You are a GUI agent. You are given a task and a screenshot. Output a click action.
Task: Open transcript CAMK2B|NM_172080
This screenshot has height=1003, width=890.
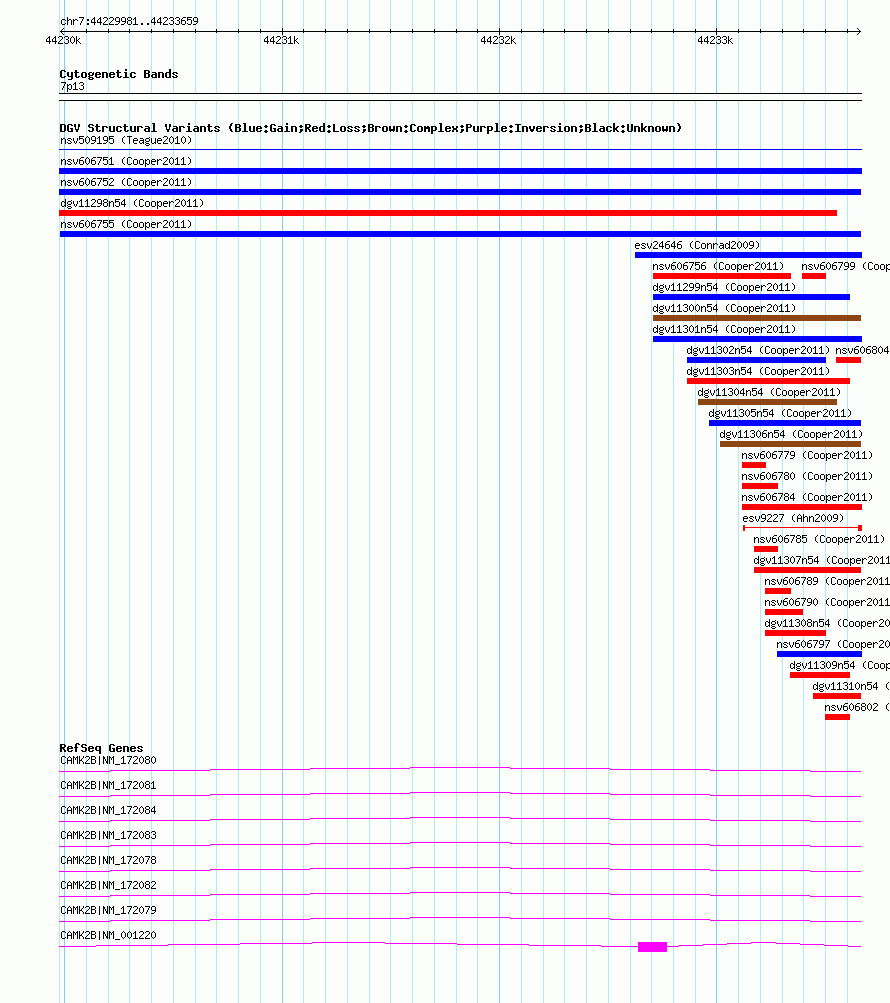coord(108,761)
